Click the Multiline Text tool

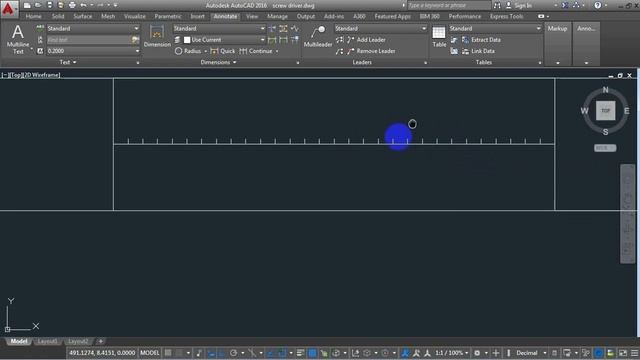(x=18, y=39)
